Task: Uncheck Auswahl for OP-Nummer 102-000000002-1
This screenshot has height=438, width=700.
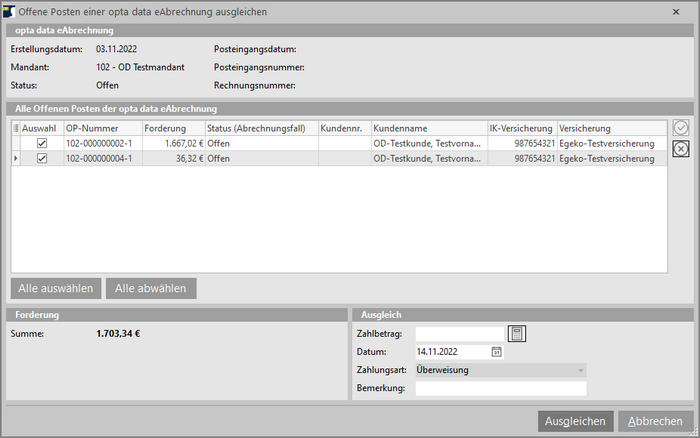Action: click(x=42, y=144)
